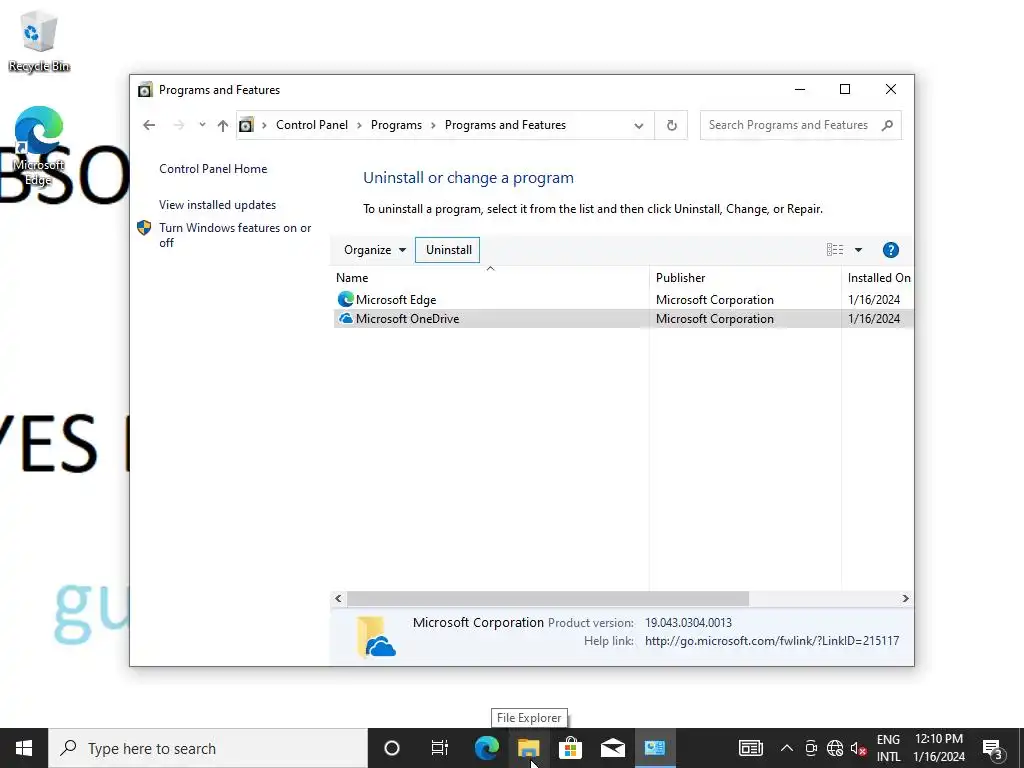Select Control Panel breadcrumb
The image size is (1024, 768).
coord(312,125)
